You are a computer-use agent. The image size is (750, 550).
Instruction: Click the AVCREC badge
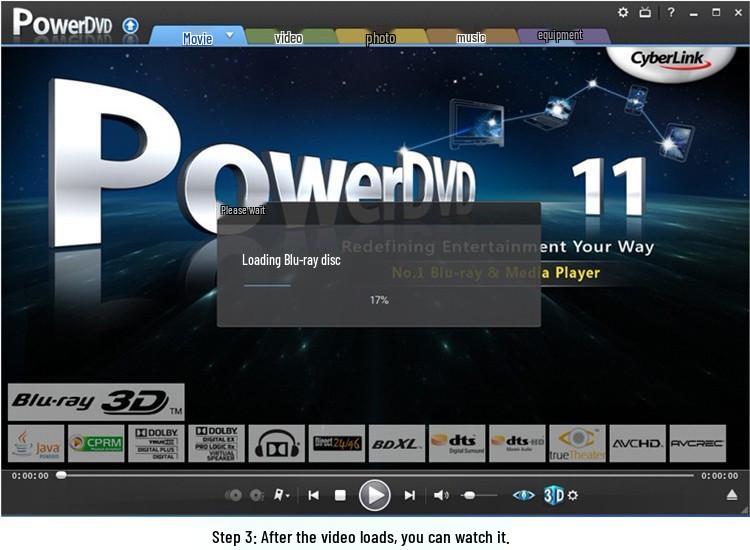pyautogui.click(x=697, y=443)
